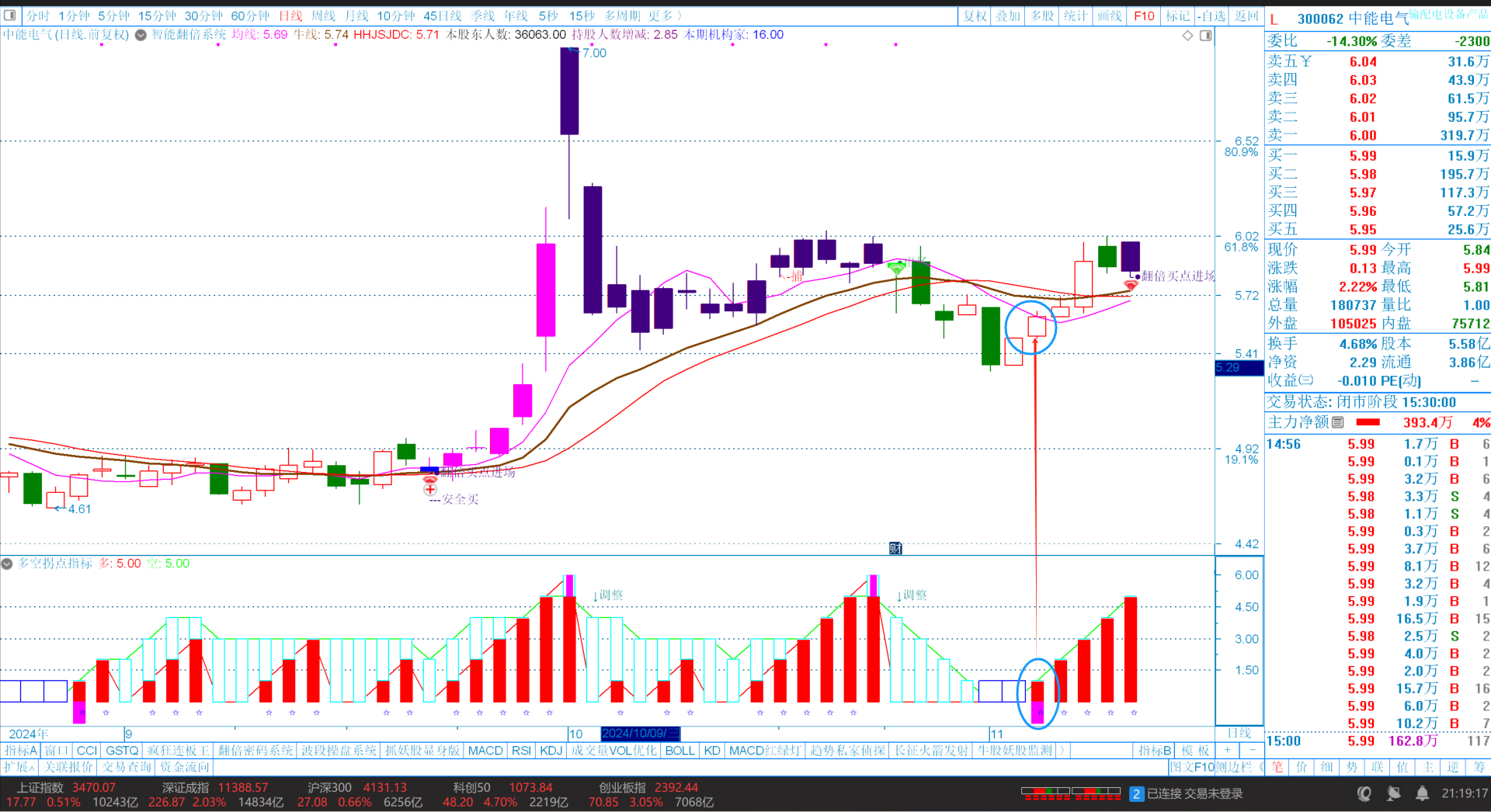Select the 60分钟 period tab
Image resolution: width=1491 pixels, height=812 pixels.
pos(250,16)
